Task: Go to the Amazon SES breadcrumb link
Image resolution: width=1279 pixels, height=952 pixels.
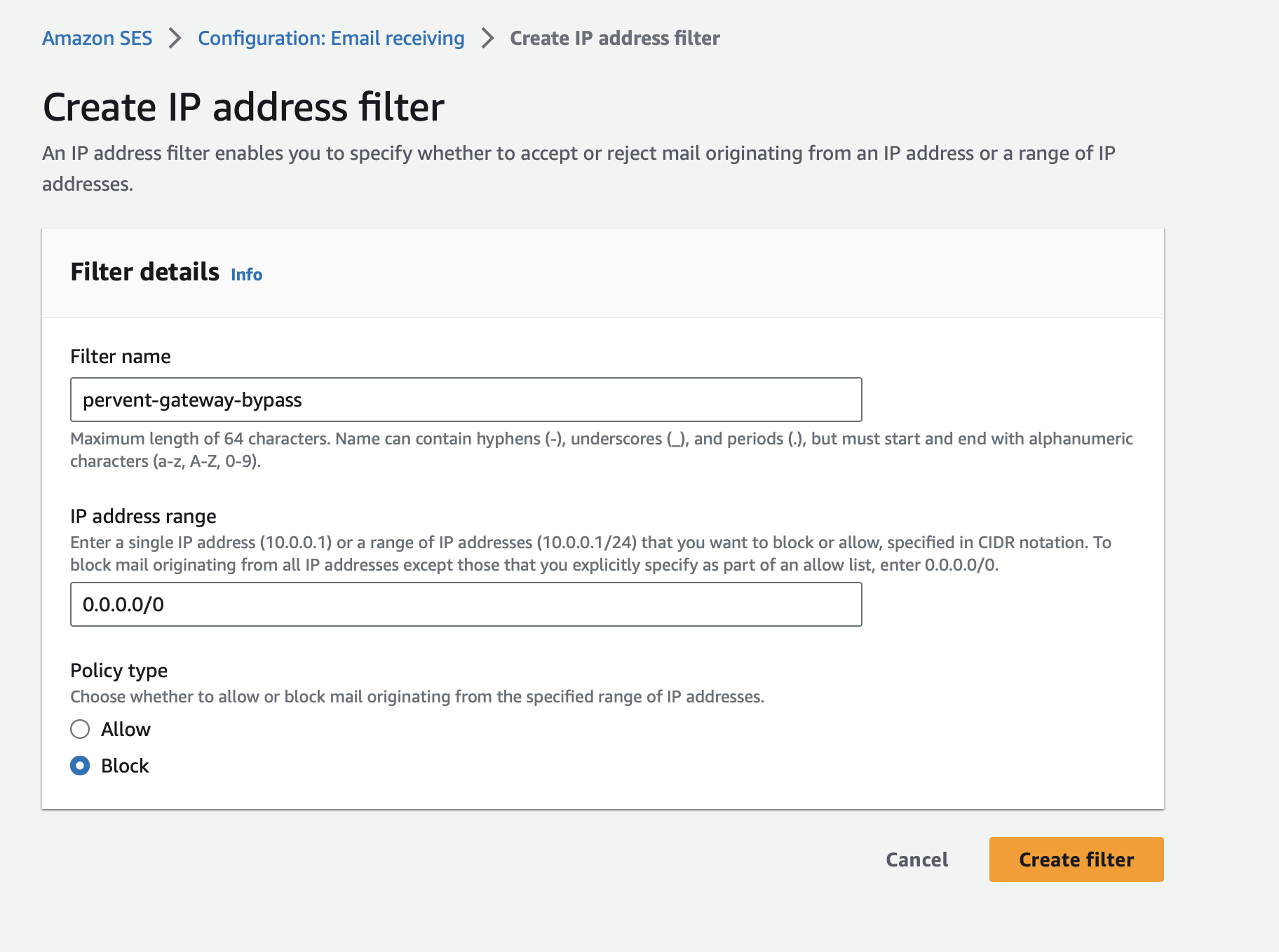Action: [x=97, y=38]
